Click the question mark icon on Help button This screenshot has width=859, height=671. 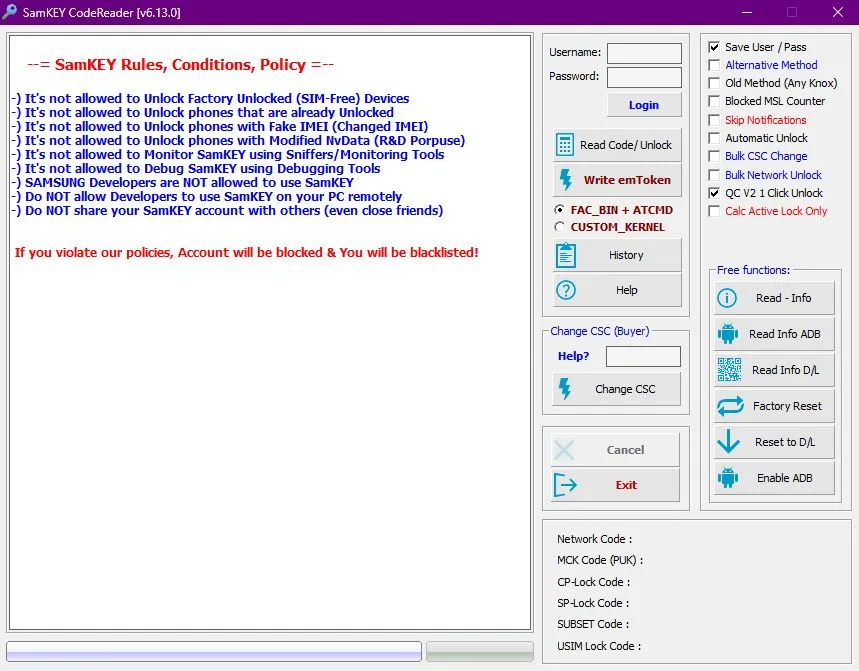(565, 290)
